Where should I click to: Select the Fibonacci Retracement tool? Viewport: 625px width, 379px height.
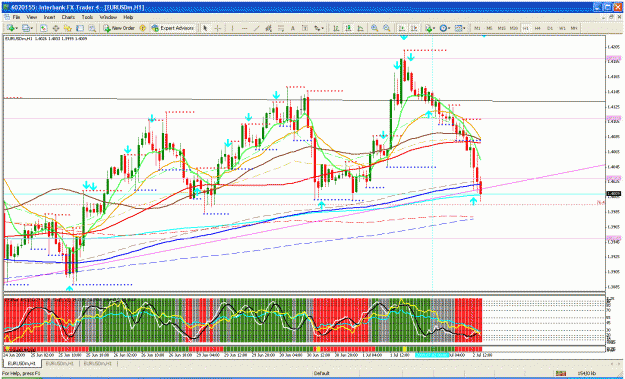(x=281, y=28)
